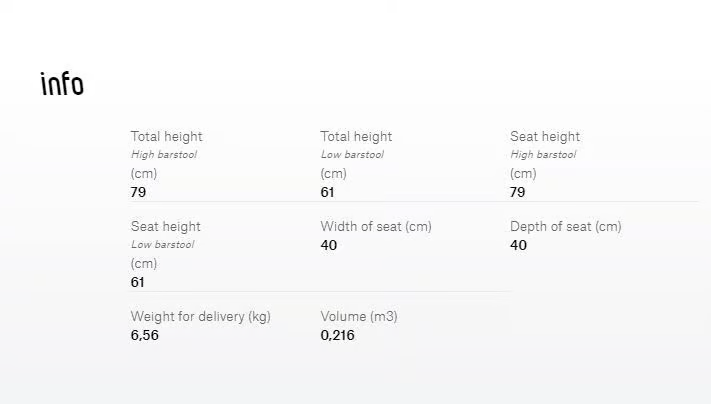Click the (cm) unit under first Total height
The image size is (711, 404).
[x=144, y=174]
